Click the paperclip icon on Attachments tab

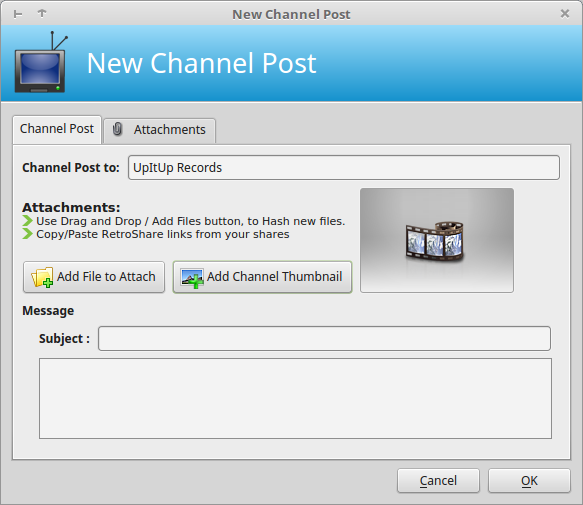tap(117, 129)
